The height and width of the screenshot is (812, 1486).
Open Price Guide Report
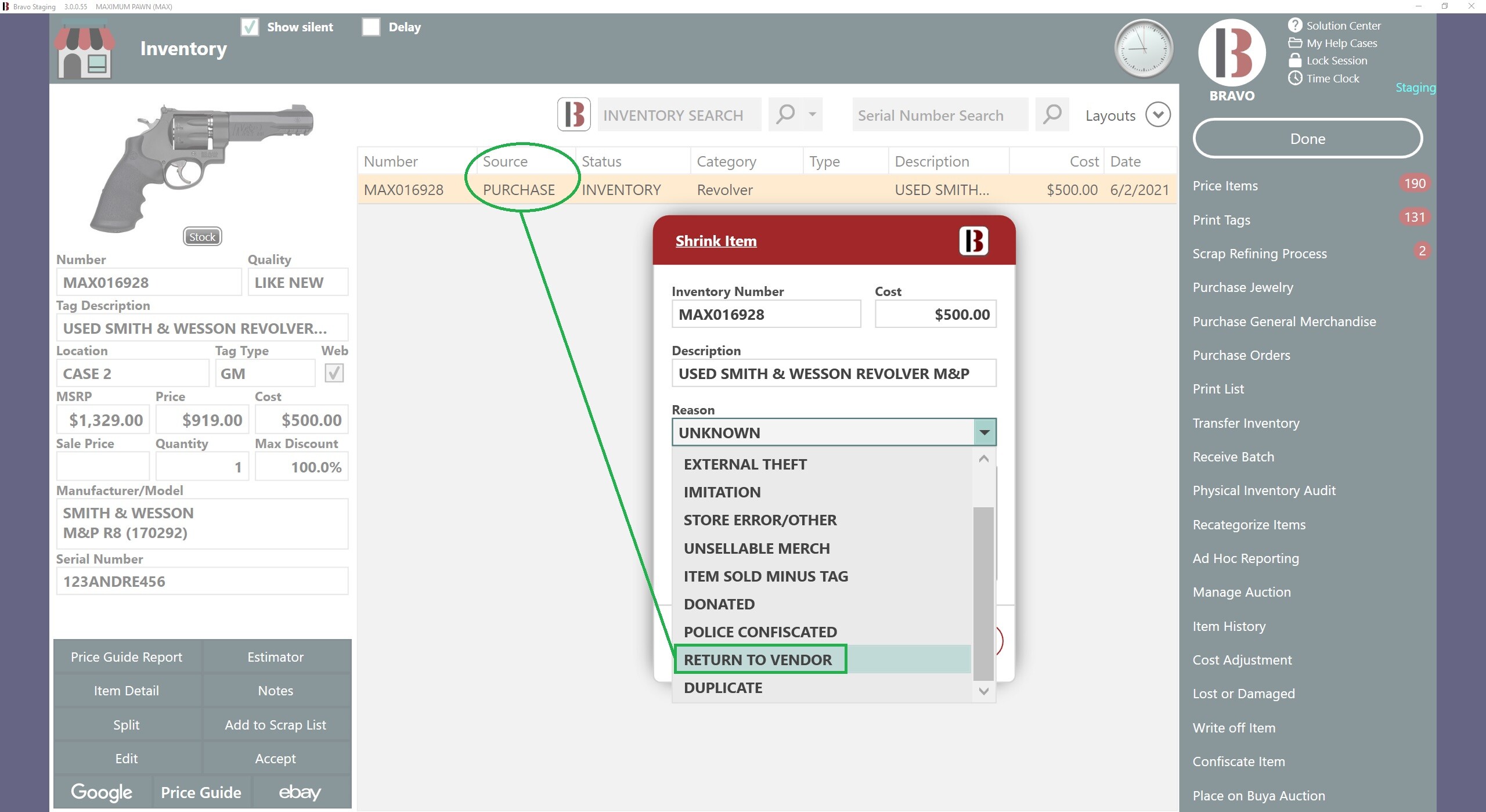point(127,657)
